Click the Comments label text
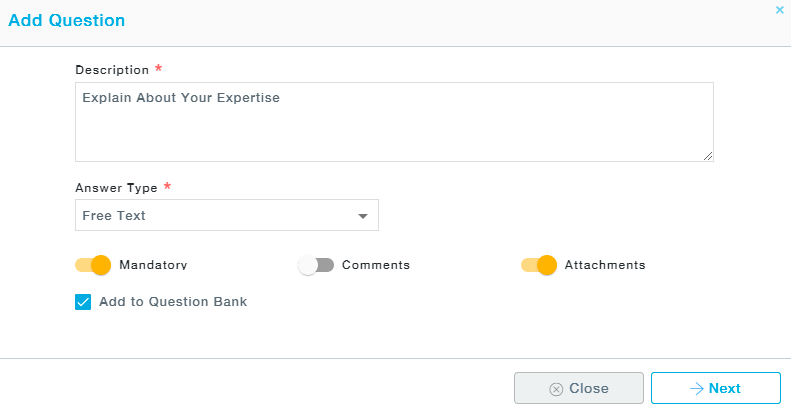The height and width of the screenshot is (412, 791). click(x=376, y=265)
